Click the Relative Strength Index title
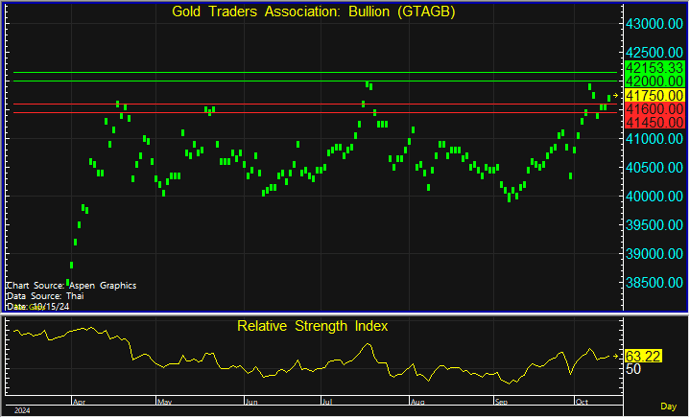690x418 pixels. (x=312, y=326)
